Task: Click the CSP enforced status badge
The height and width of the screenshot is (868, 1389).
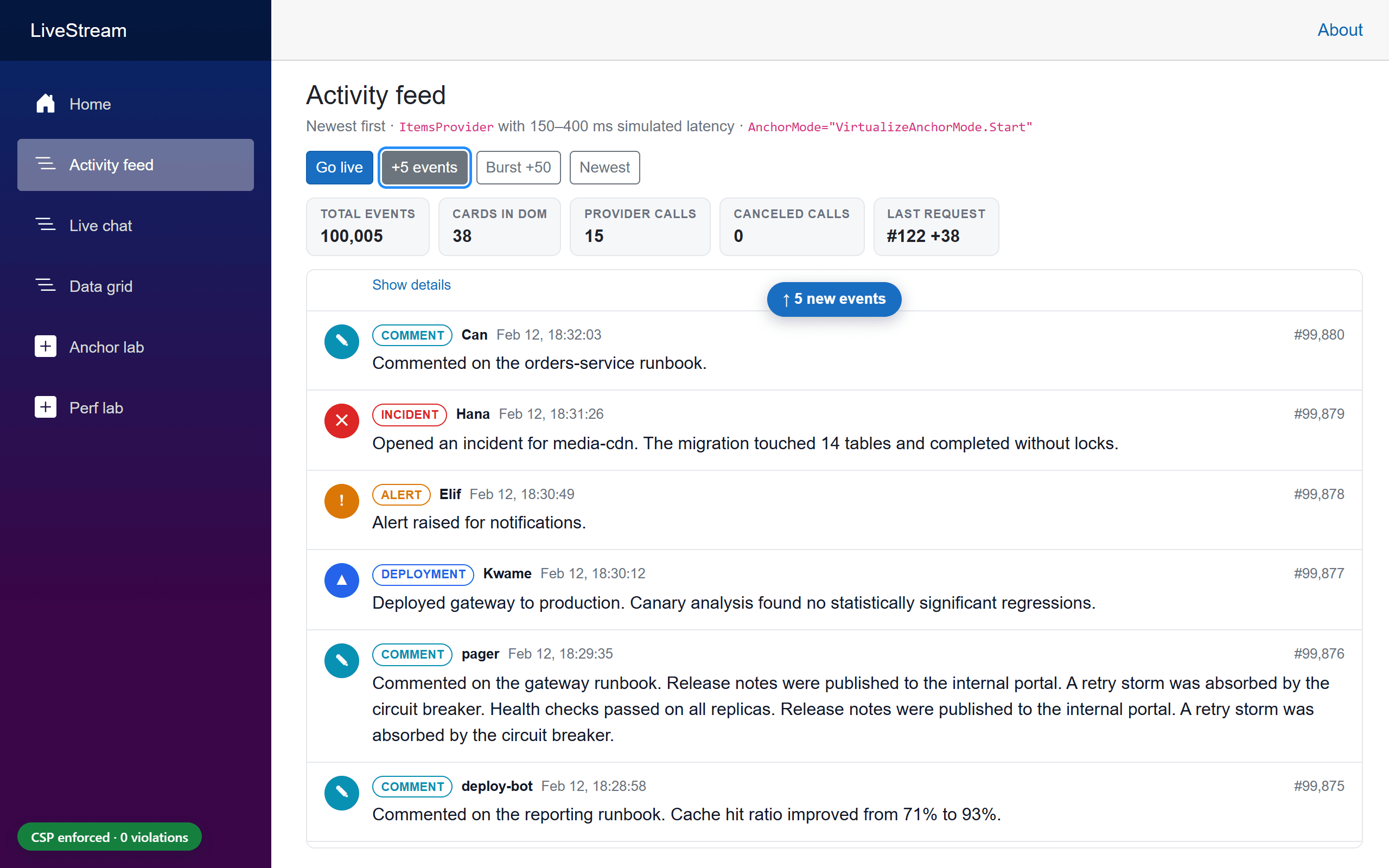Action: tap(110, 837)
